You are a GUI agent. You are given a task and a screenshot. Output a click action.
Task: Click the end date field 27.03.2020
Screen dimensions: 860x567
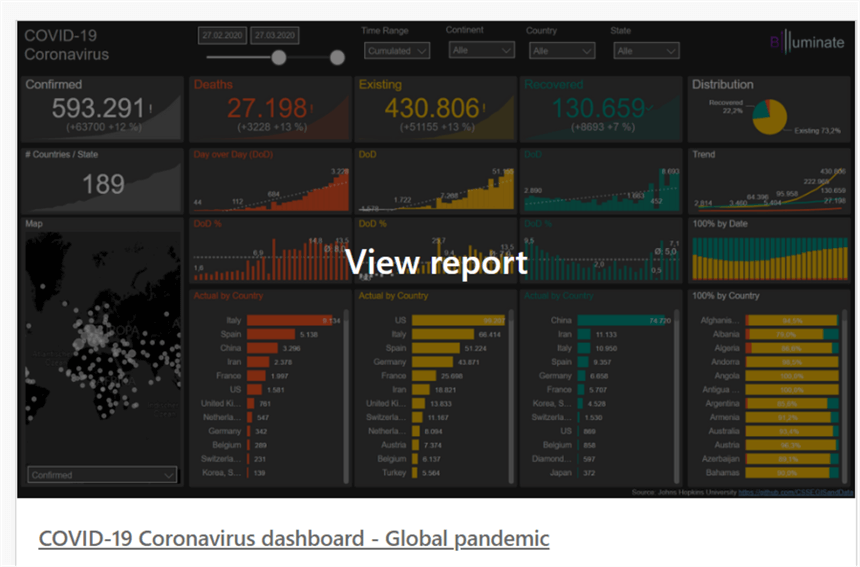(275, 35)
